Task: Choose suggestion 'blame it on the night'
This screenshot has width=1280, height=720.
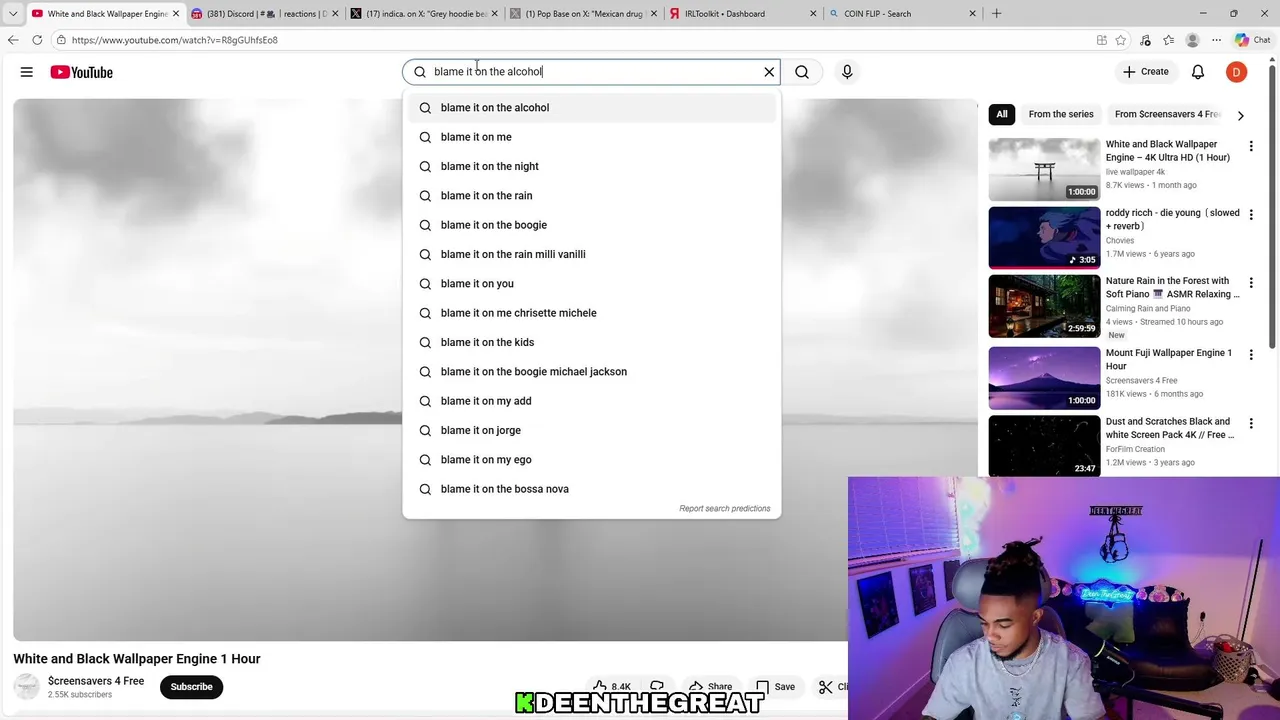Action: 591,166
